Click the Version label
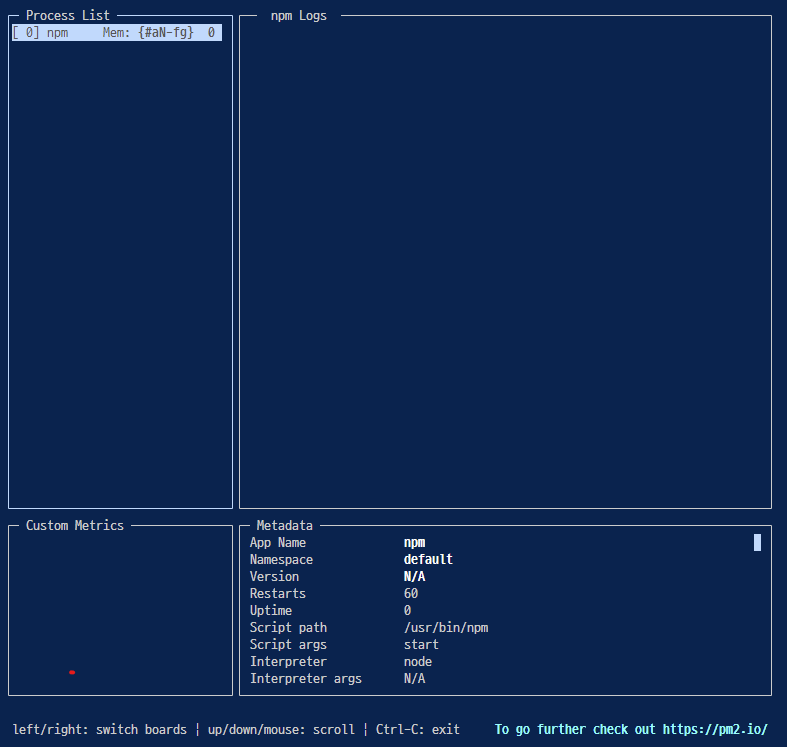The image size is (787, 747). [274, 576]
